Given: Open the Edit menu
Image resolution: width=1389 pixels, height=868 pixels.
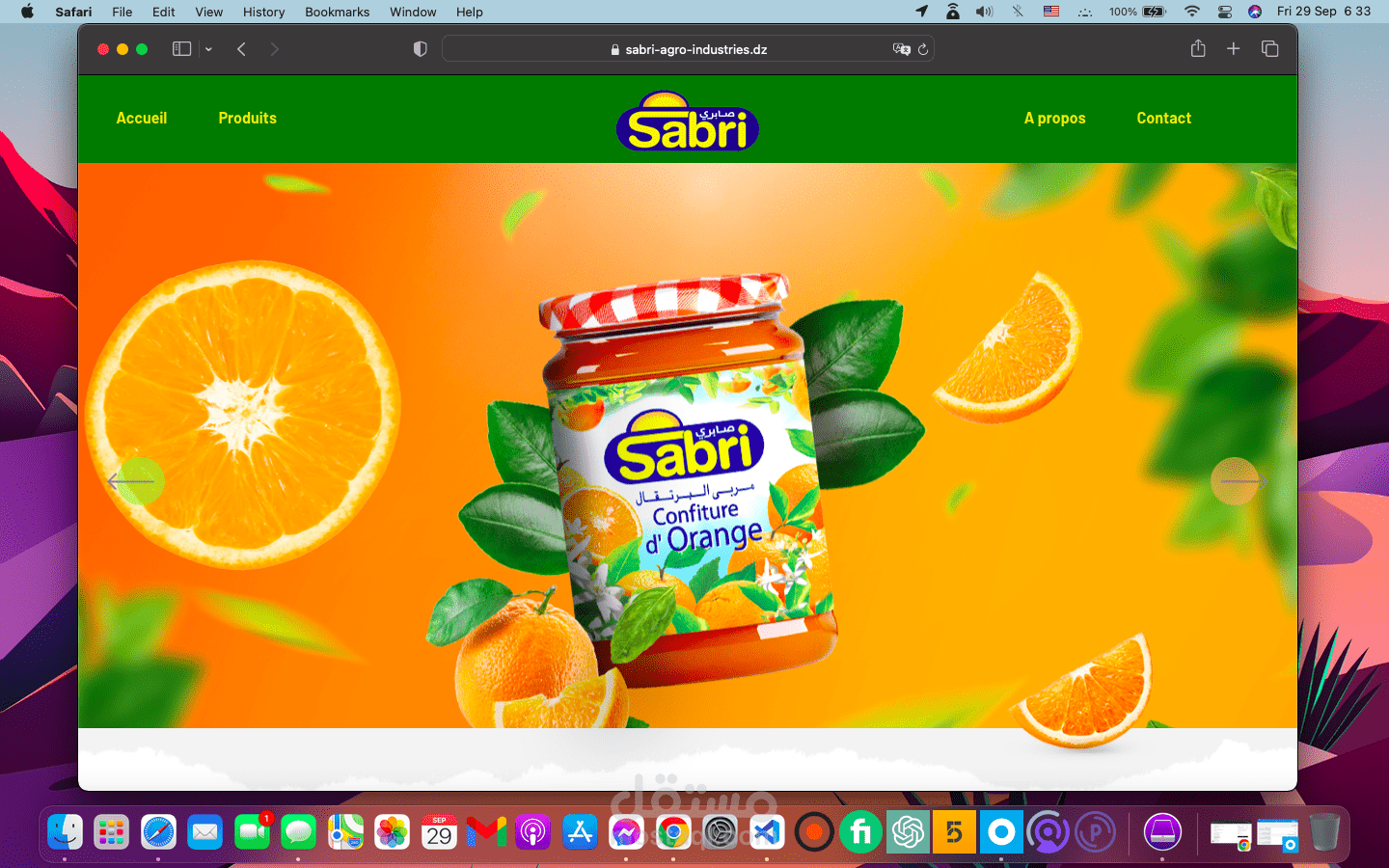Looking at the screenshot, I should point(164,12).
